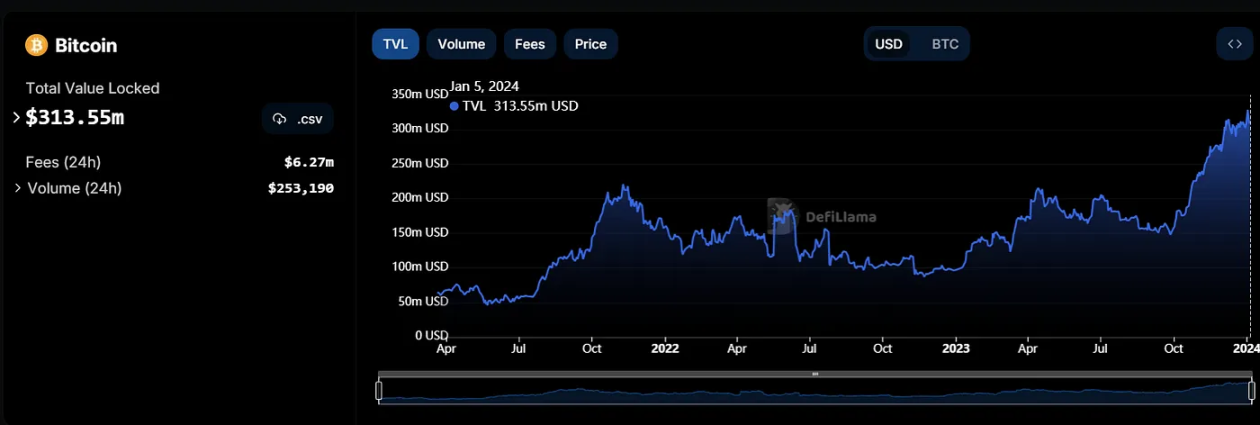Click the Bitcoin heading title

coord(86,46)
